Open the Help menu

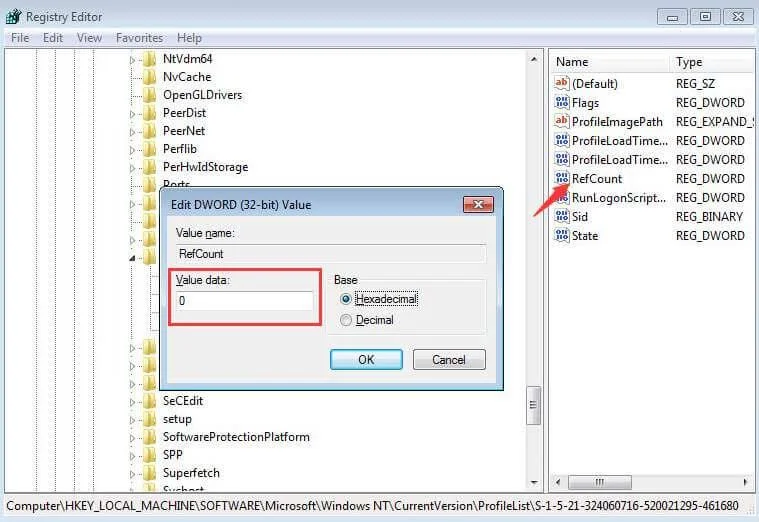tap(189, 38)
